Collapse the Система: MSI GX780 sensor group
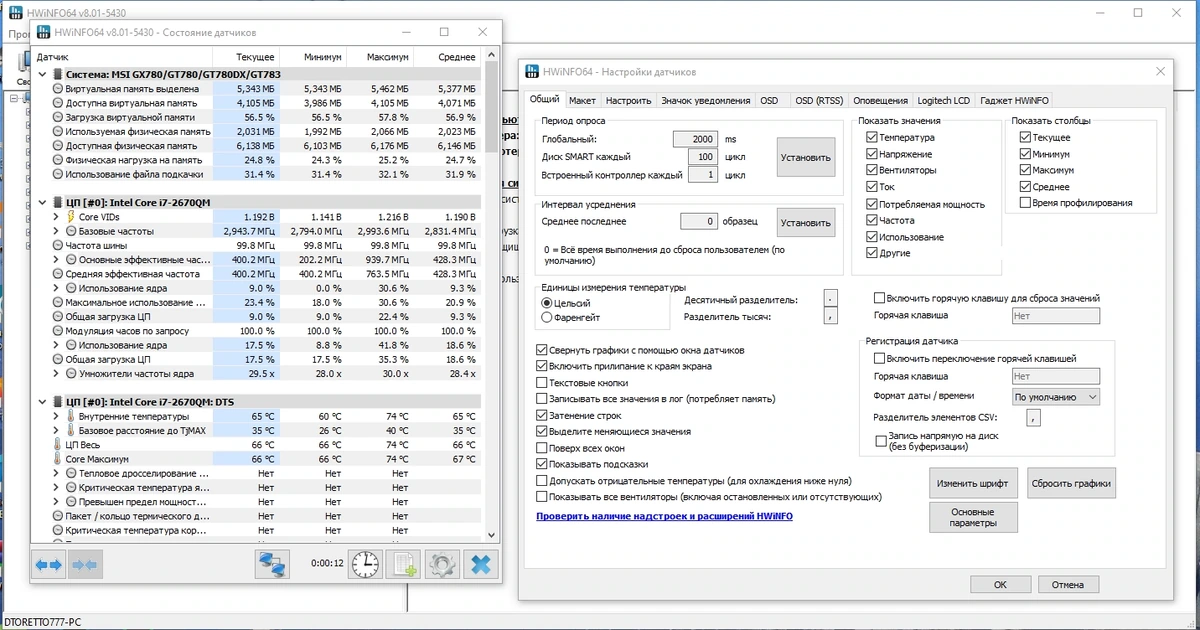The width and height of the screenshot is (1200, 630). tap(42, 74)
